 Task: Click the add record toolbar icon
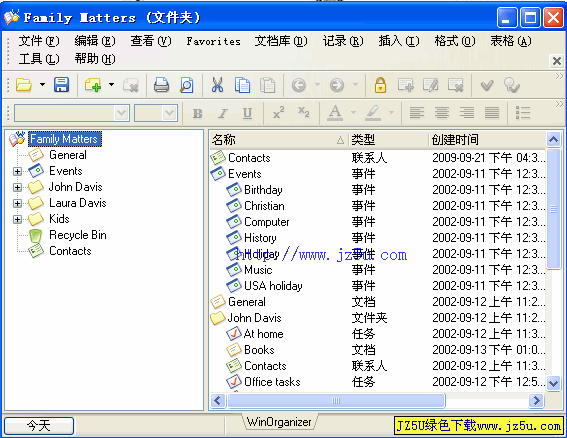click(405, 85)
